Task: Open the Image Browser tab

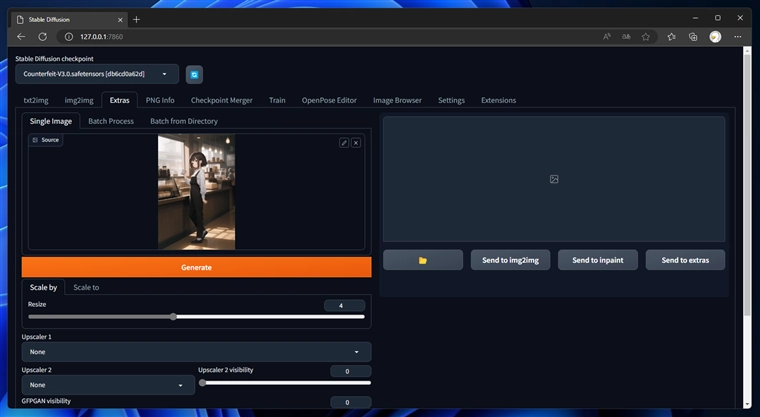Action: [x=397, y=100]
